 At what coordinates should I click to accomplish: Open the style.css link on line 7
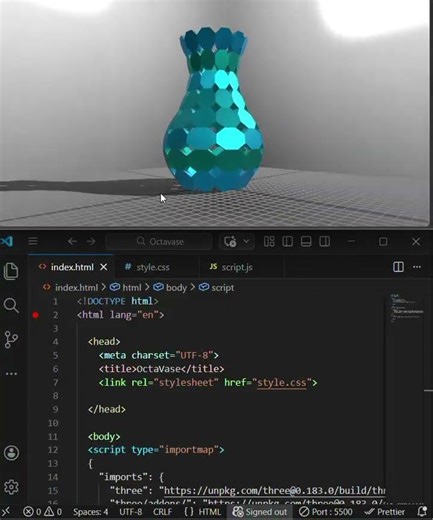pyautogui.click(x=282, y=382)
